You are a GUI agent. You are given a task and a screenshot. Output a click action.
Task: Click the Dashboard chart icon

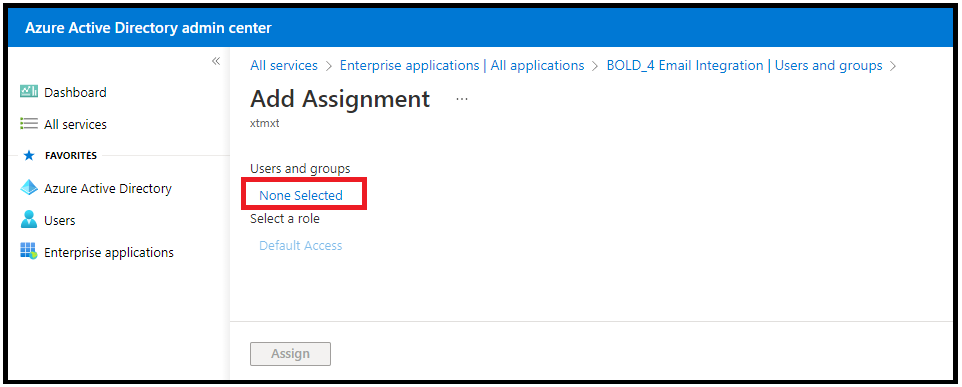pyautogui.click(x=29, y=91)
